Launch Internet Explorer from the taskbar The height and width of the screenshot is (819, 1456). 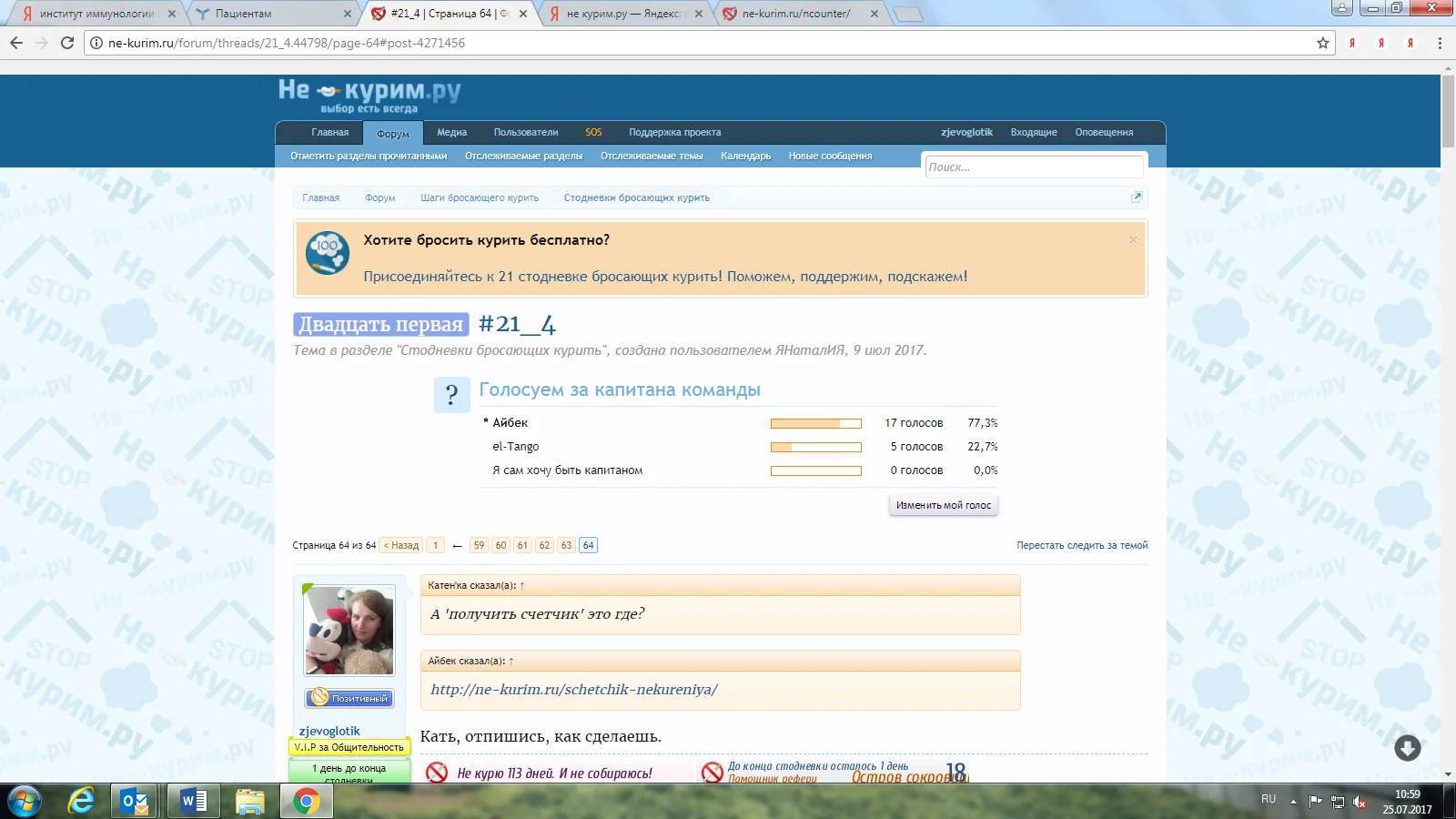pos(82,801)
